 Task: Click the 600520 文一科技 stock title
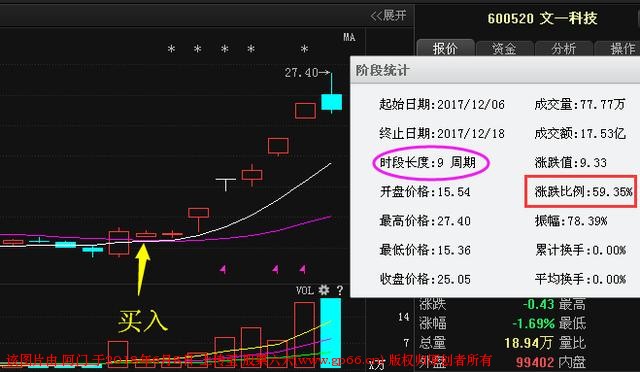coord(542,18)
